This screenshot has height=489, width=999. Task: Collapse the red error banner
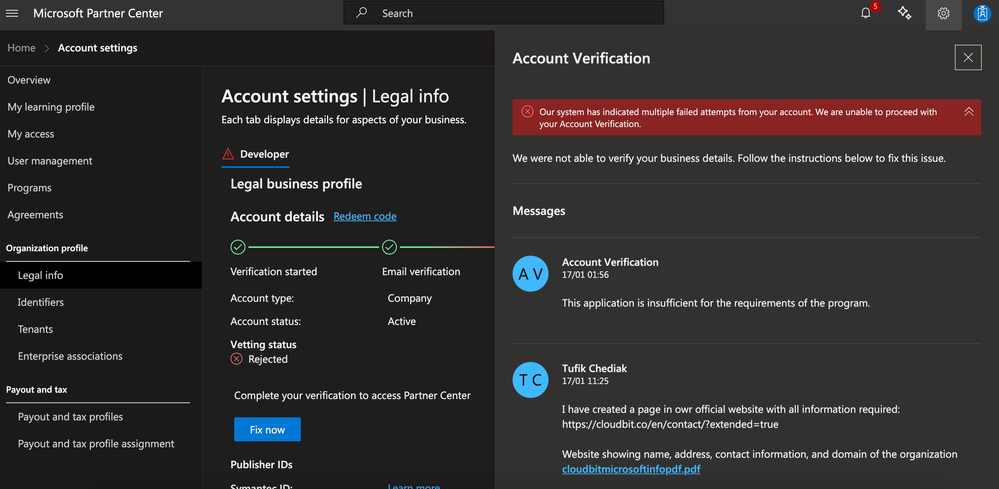pyautogui.click(x=969, y=111)
